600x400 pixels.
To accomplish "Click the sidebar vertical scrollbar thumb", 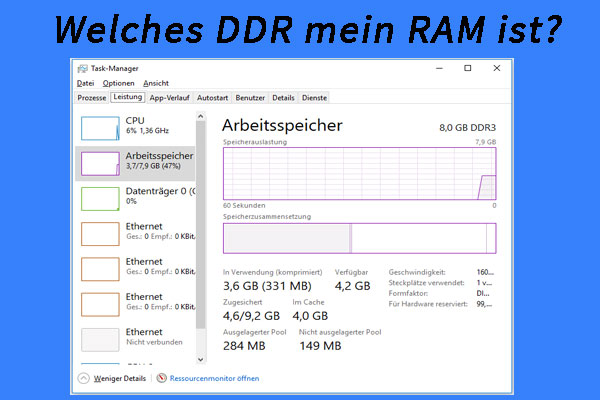I will coord(201,225).
